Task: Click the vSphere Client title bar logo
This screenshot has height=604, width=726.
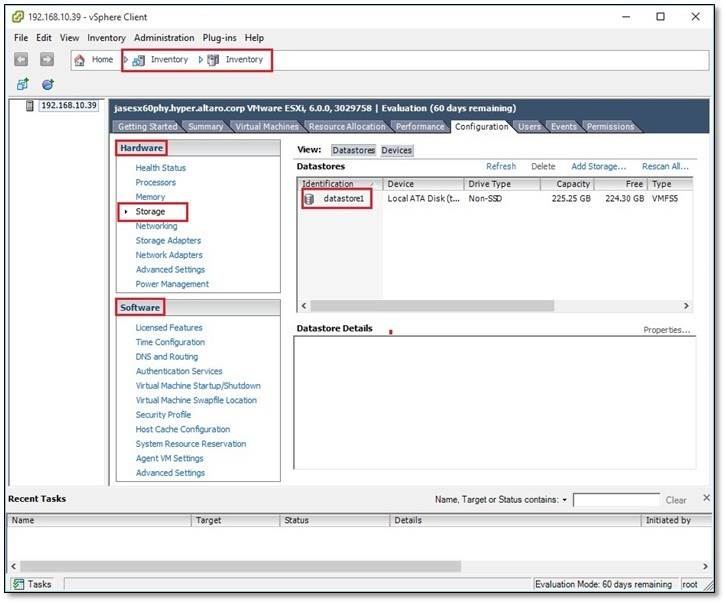Action: pyautogui.click(x=18, y=17)
